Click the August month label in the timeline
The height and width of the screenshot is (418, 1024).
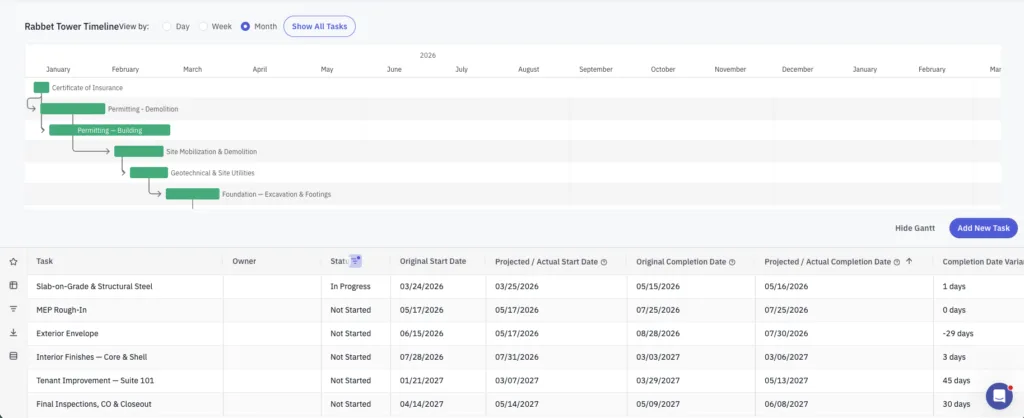pyautogui.click(x=529, y=69)
